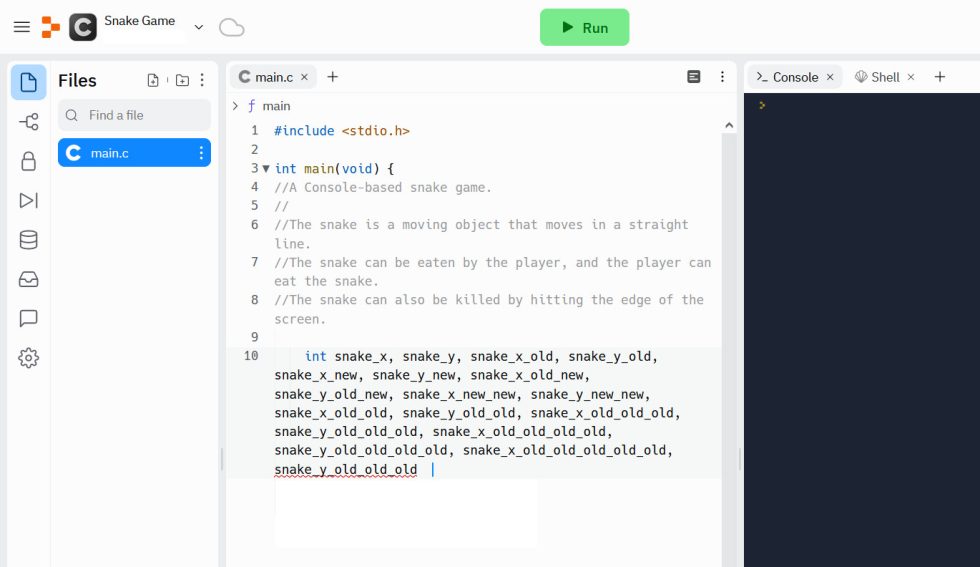Click the cloud sync status icon
The height and width of the screenshot is (567, 980).
click(231, 28)
